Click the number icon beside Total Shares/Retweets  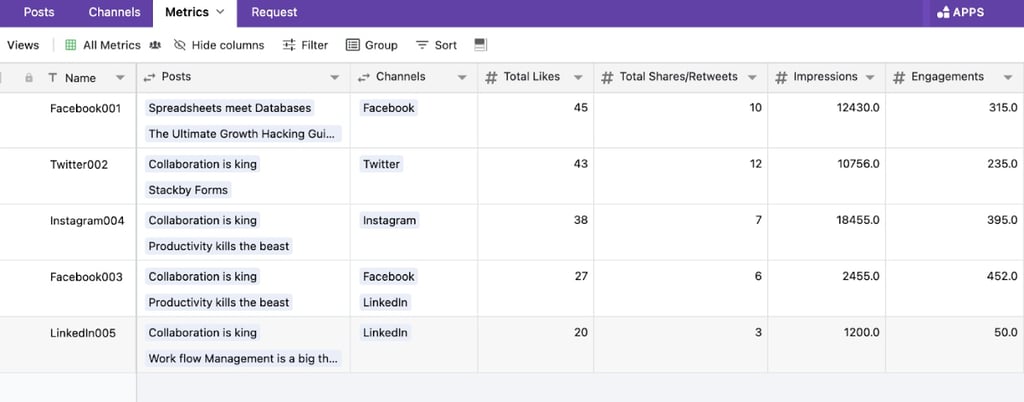click(607, 78)
